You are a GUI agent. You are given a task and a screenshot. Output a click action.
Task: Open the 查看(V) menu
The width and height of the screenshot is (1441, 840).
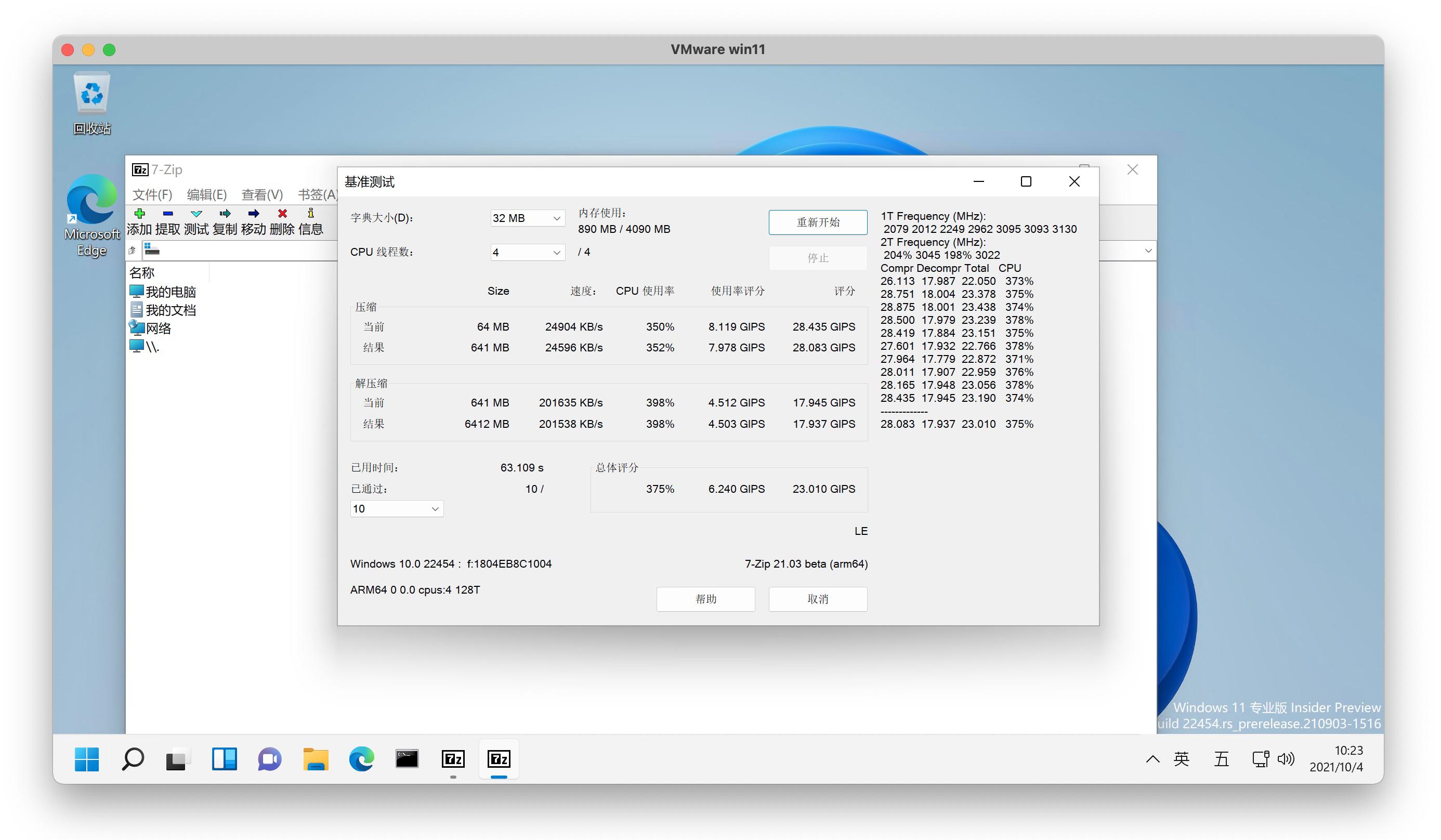(262, 194)
